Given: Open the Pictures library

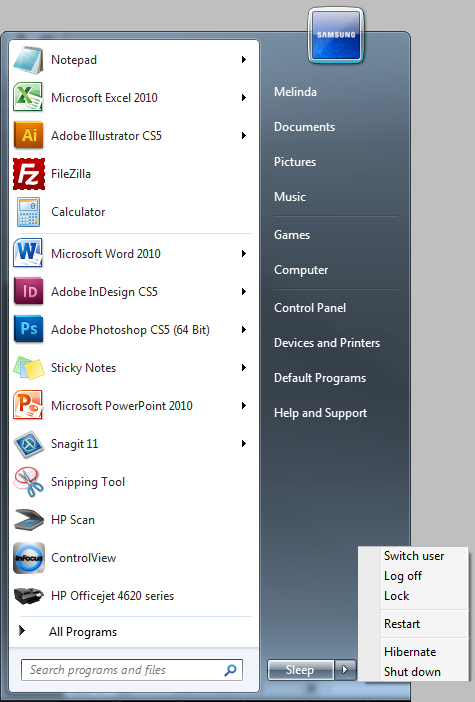Looking at the screenshot, I should (295, 162).
